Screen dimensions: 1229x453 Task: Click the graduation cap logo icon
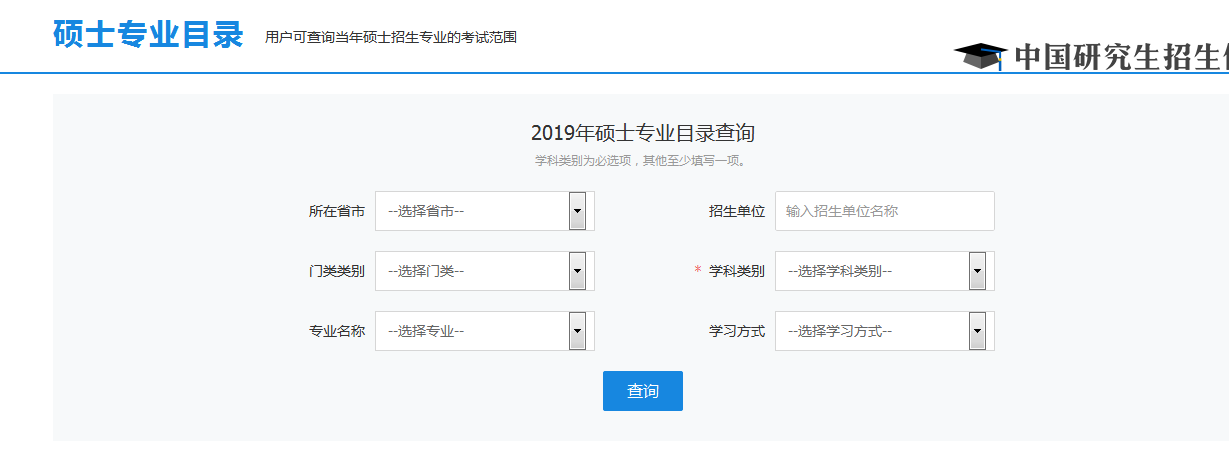(980, 55)
